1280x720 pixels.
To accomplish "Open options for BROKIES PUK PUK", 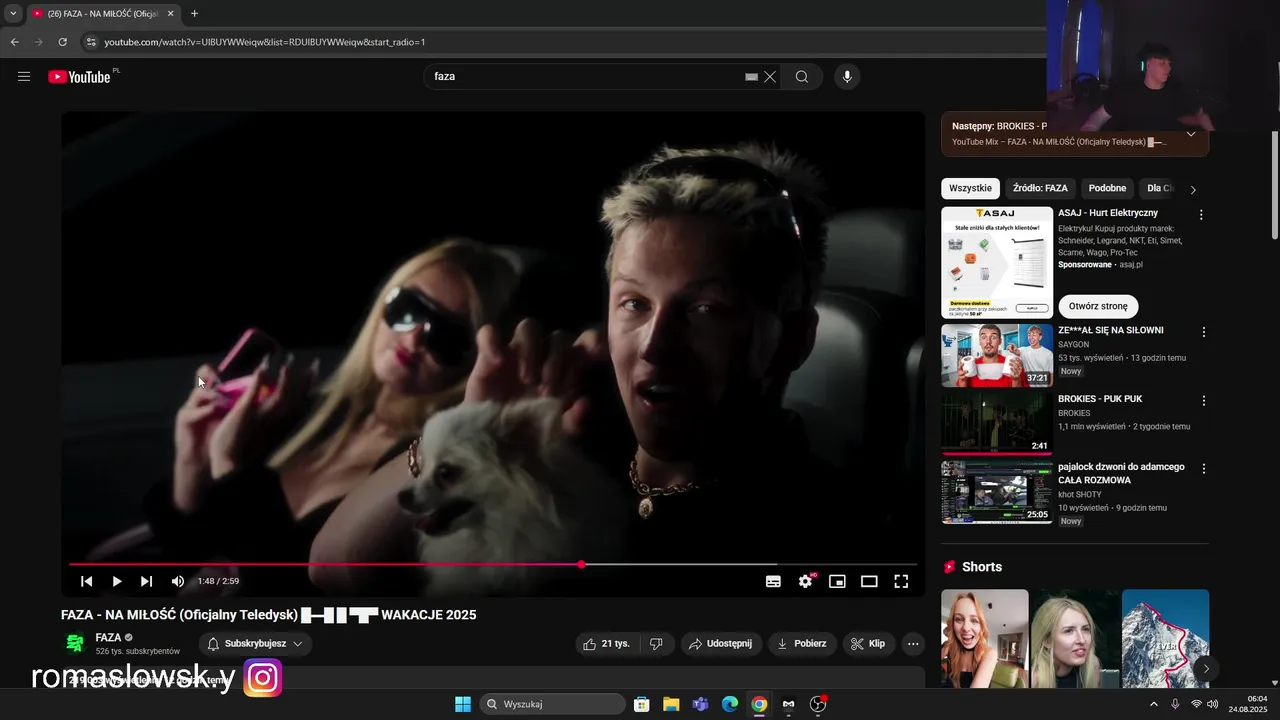I will (x=1203, y=400).
